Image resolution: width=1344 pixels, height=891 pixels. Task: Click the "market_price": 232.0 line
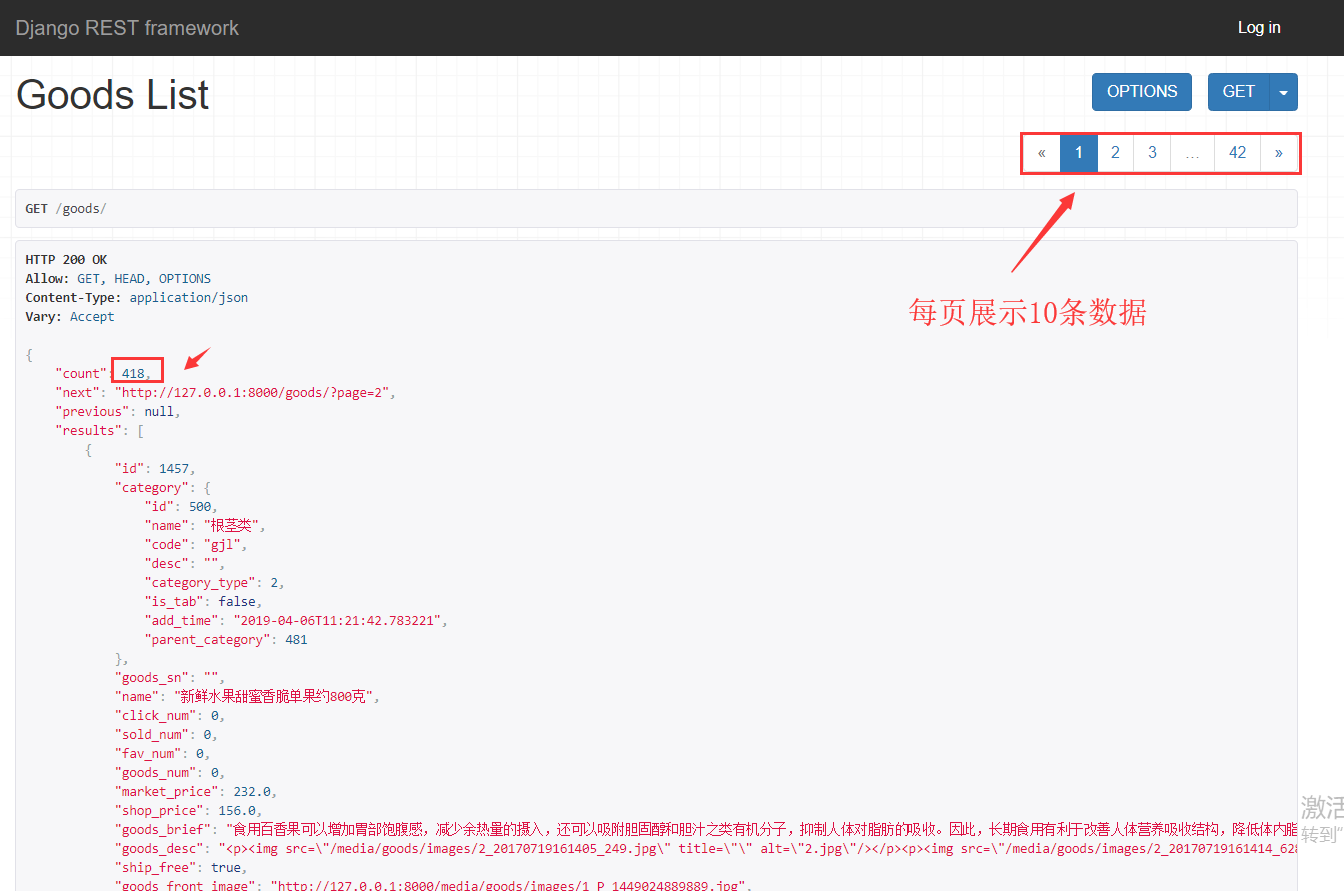point(195,791)
